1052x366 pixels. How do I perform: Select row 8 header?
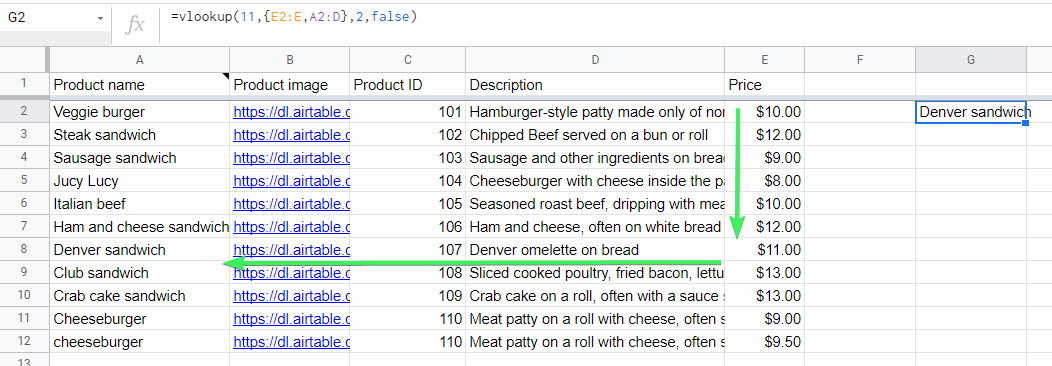click(x=24, y=249)
